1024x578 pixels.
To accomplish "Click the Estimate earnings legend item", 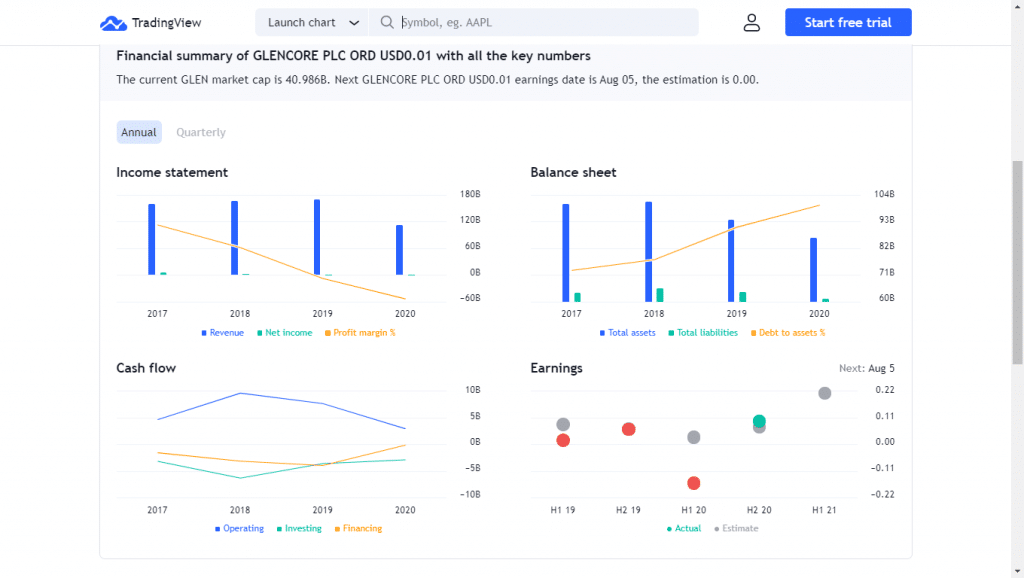I will pyautogui.click(x=736, y=528).
